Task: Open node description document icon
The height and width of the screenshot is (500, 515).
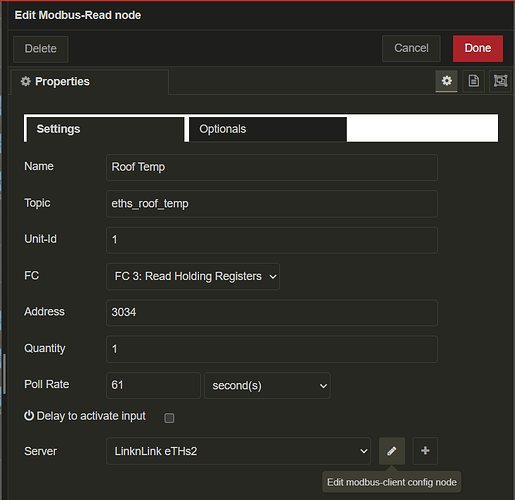Action: (x=473, y=81)
